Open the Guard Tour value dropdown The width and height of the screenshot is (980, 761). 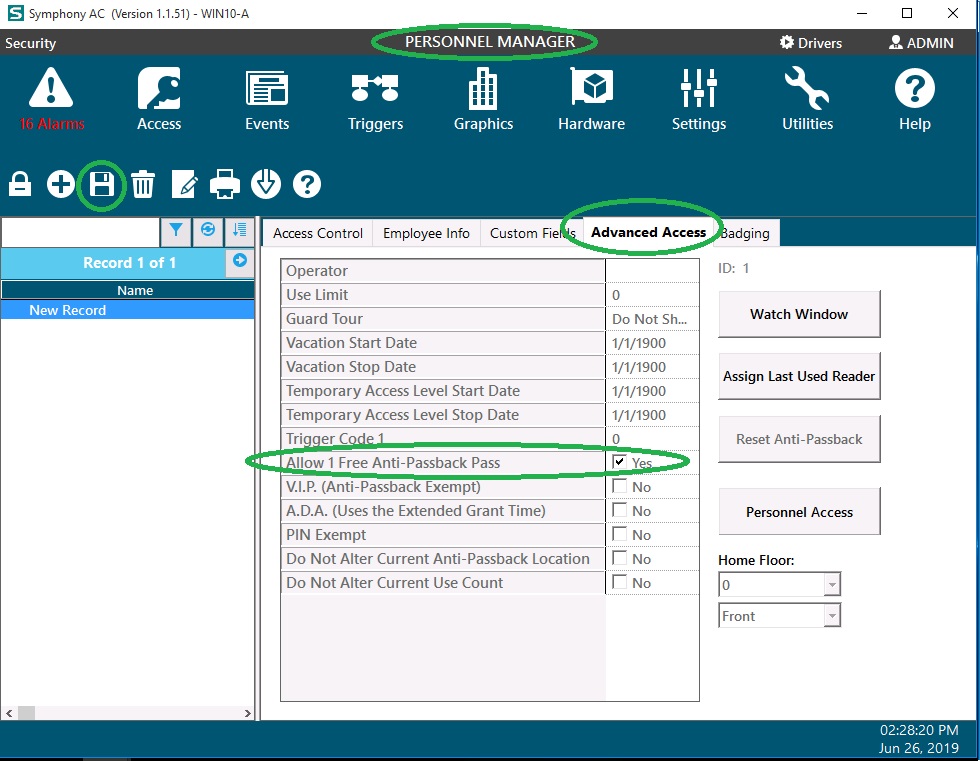(652, 319)
